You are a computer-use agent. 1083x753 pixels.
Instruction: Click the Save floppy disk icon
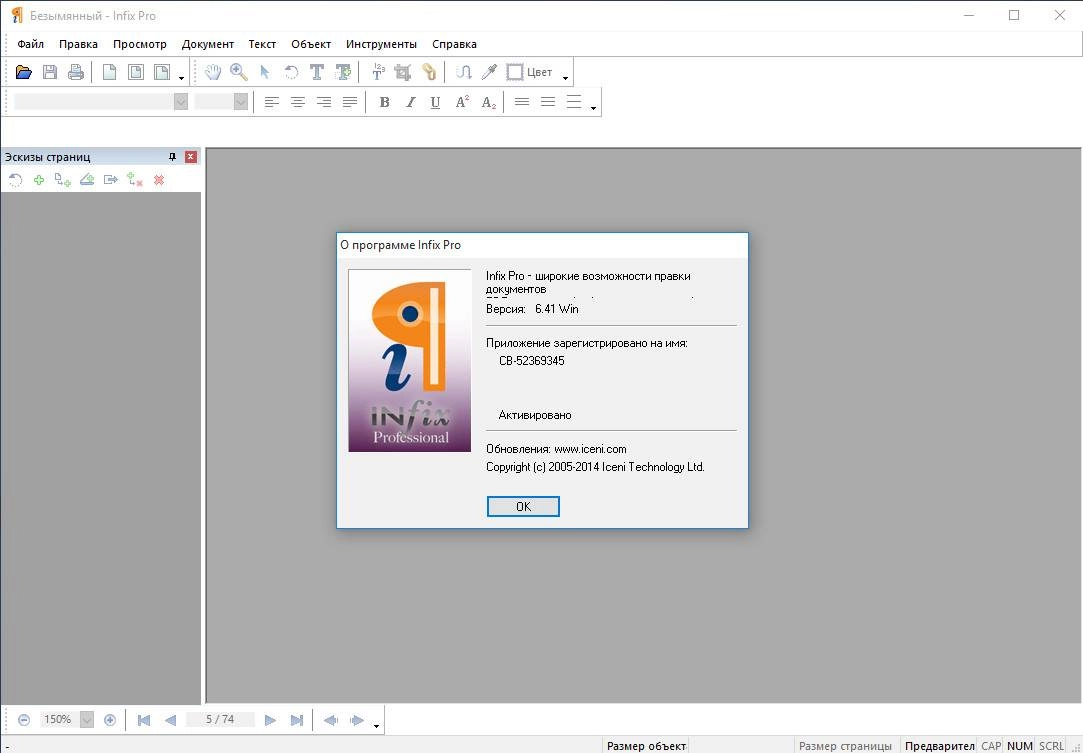point(50,72)
